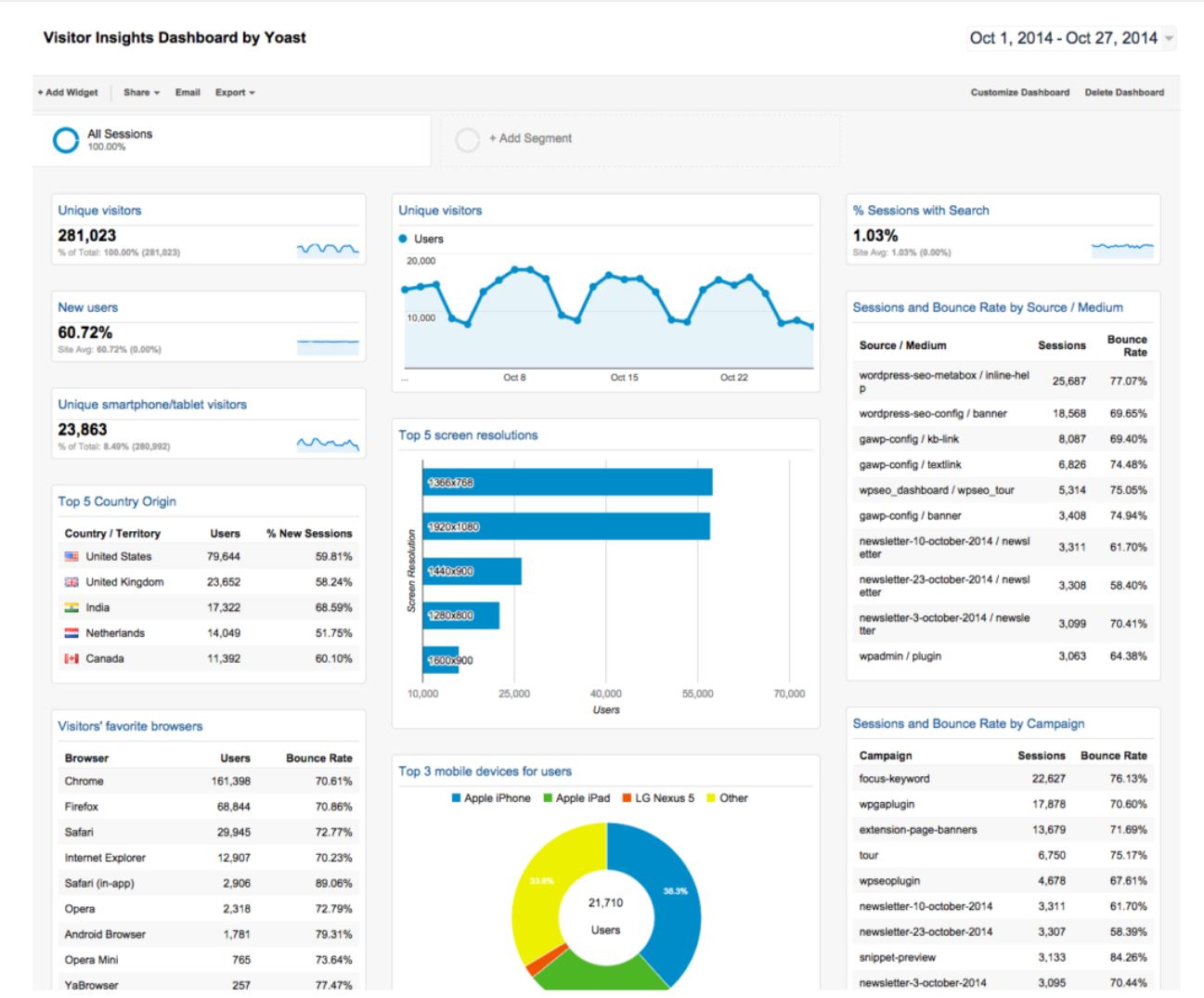This screenshot has height=998, width=1204.
Task: Open the date range dropdown arrow
Action: click(1169, 39)
